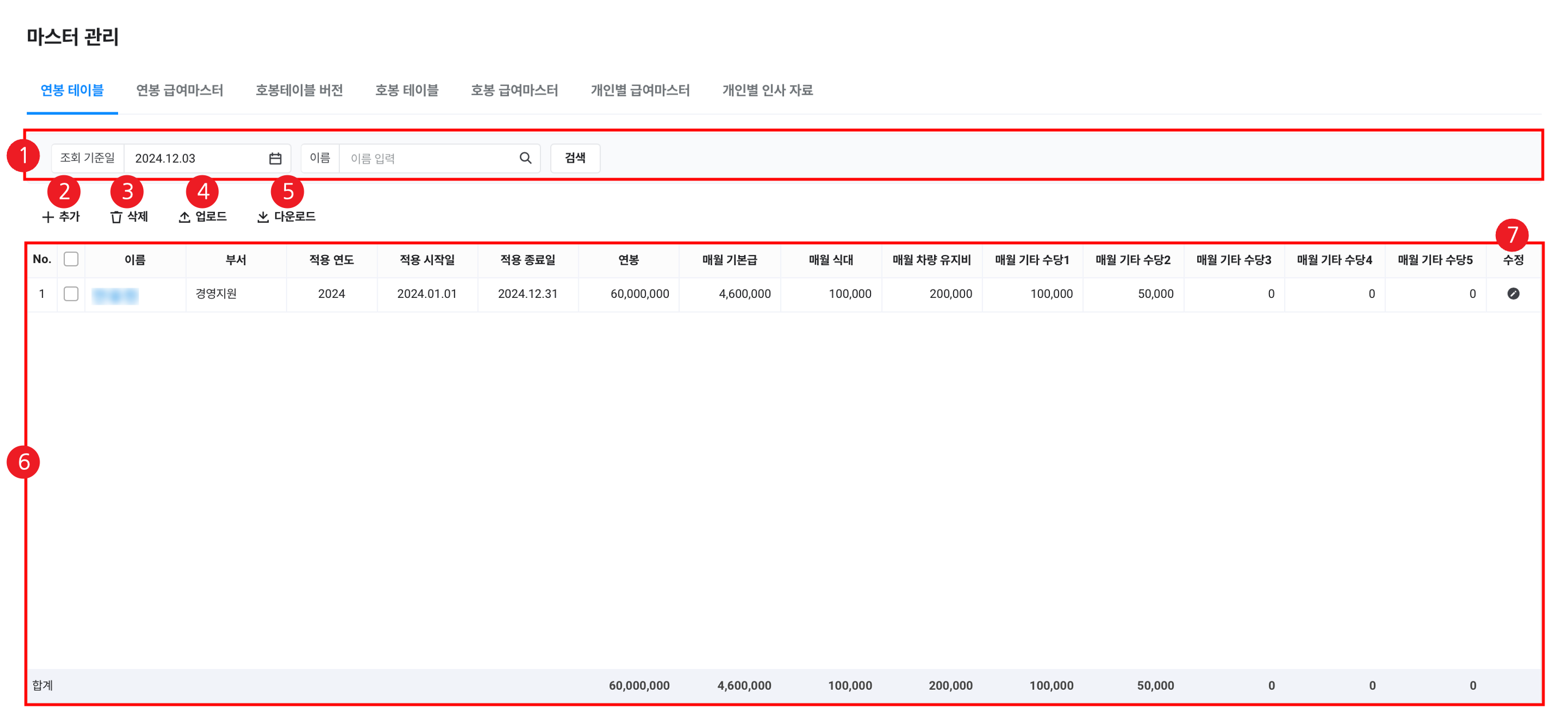Click the blurred employee name link
The width and height of the screenshot is (1568, 719).
click(x=115, y=296)
